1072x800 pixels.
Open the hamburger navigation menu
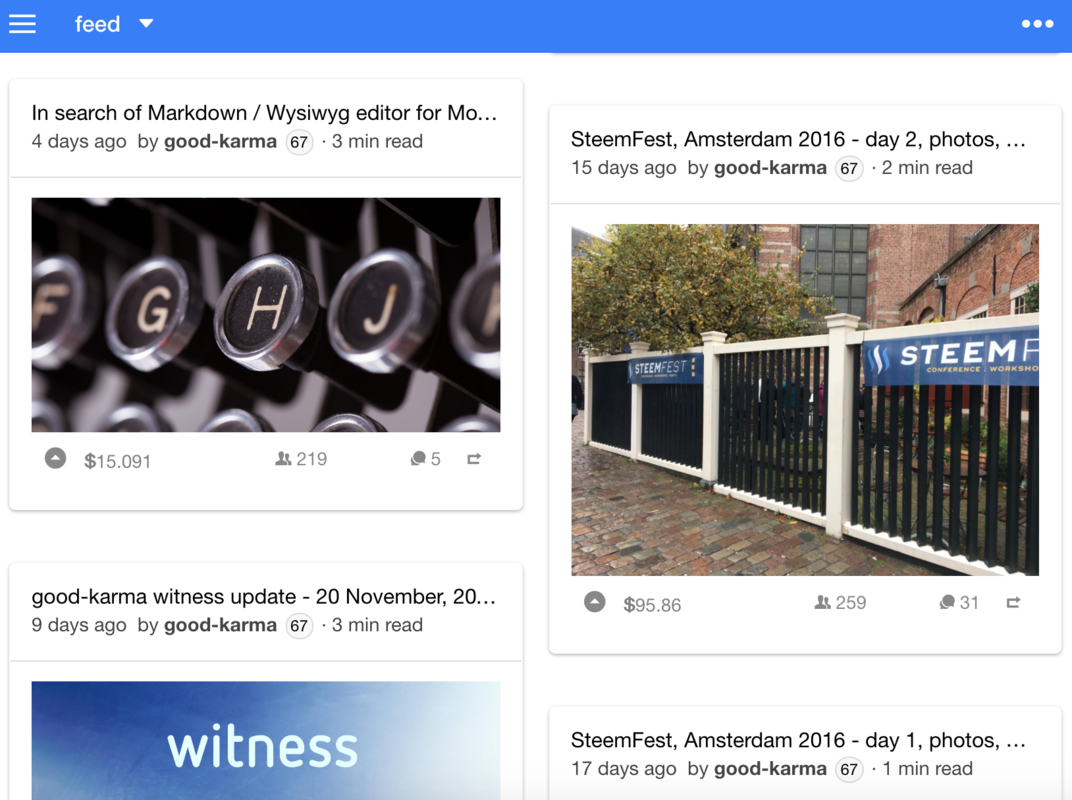click(x=22, y=25)
